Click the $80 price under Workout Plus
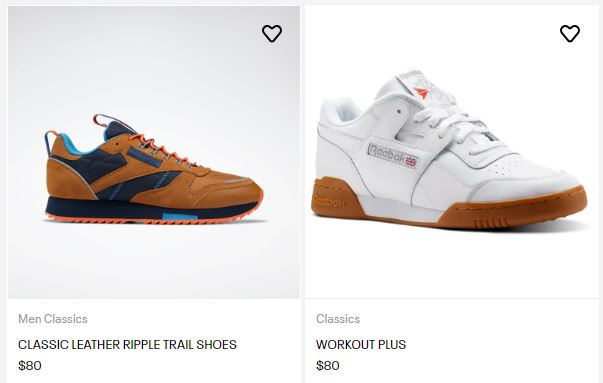 [328, 365]
